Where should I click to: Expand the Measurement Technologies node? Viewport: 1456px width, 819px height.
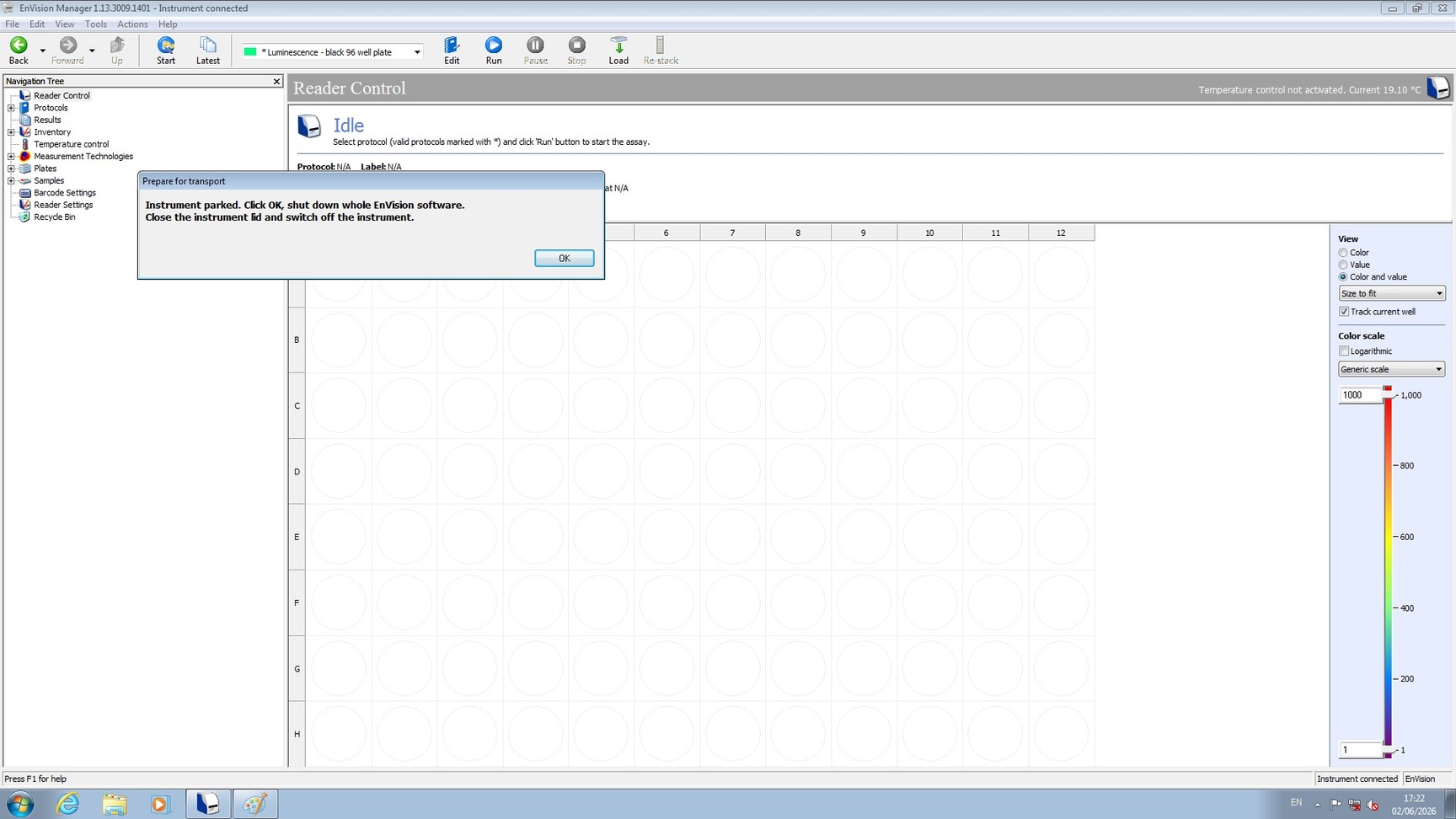click(x=11, y=156)
